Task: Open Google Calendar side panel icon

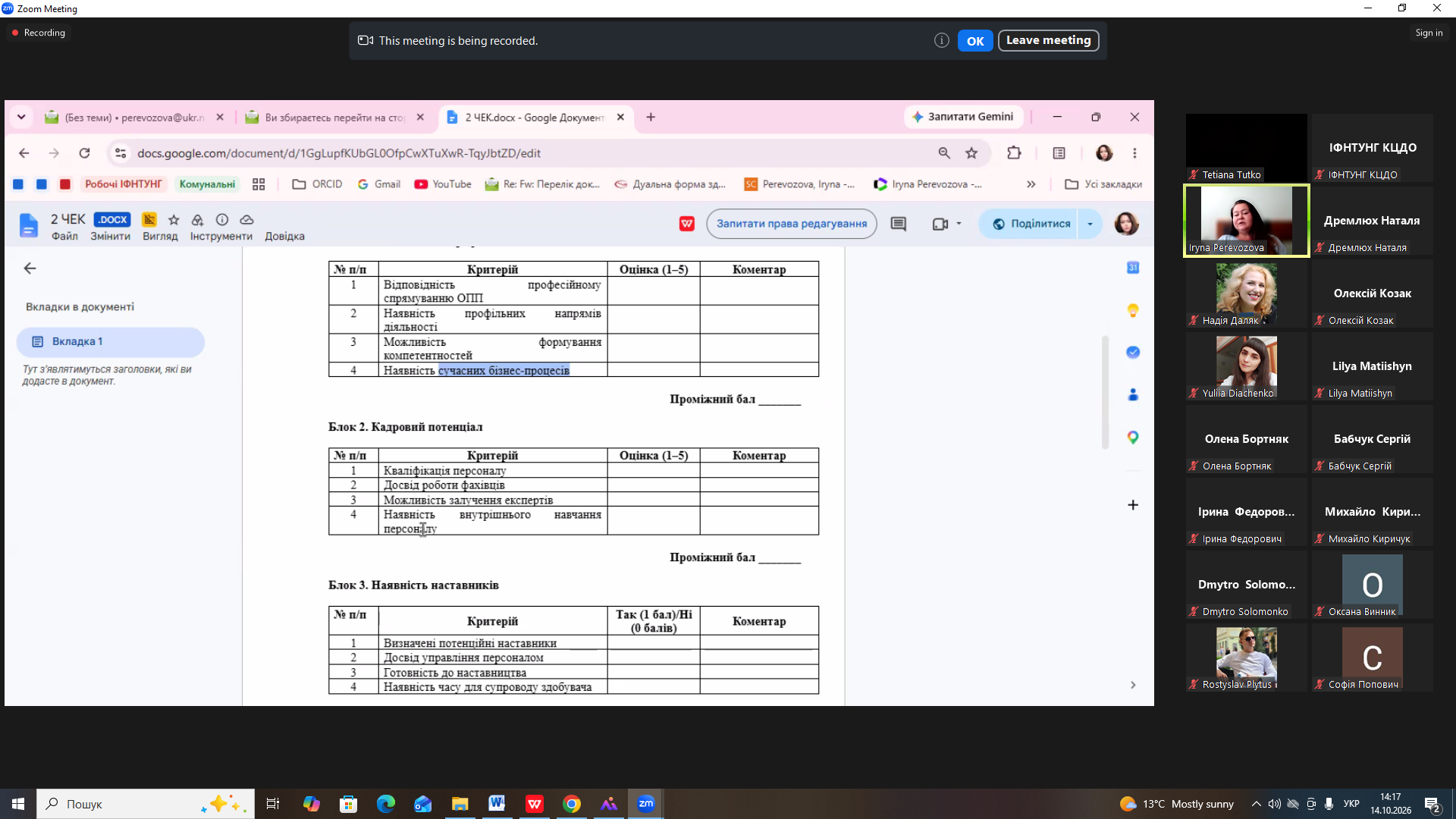Action: click(1133, 268)
